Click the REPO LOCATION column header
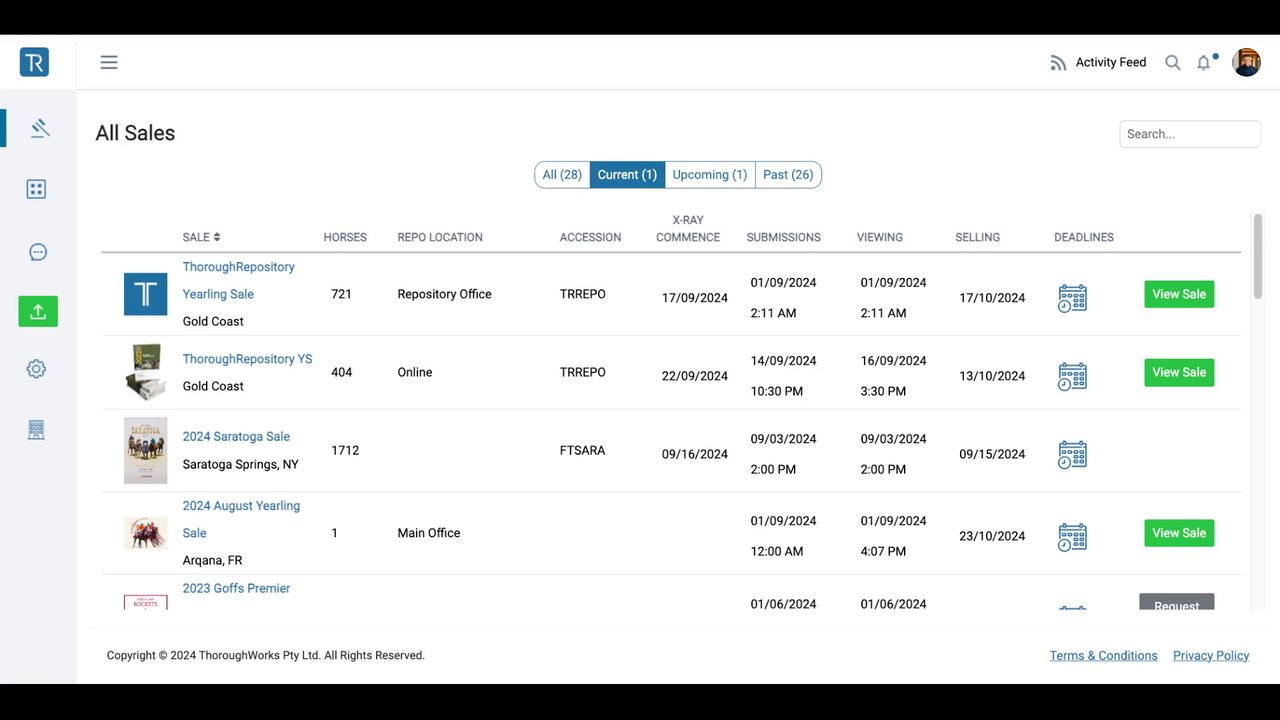The image size is (1280, 720). tap(440, 237)
